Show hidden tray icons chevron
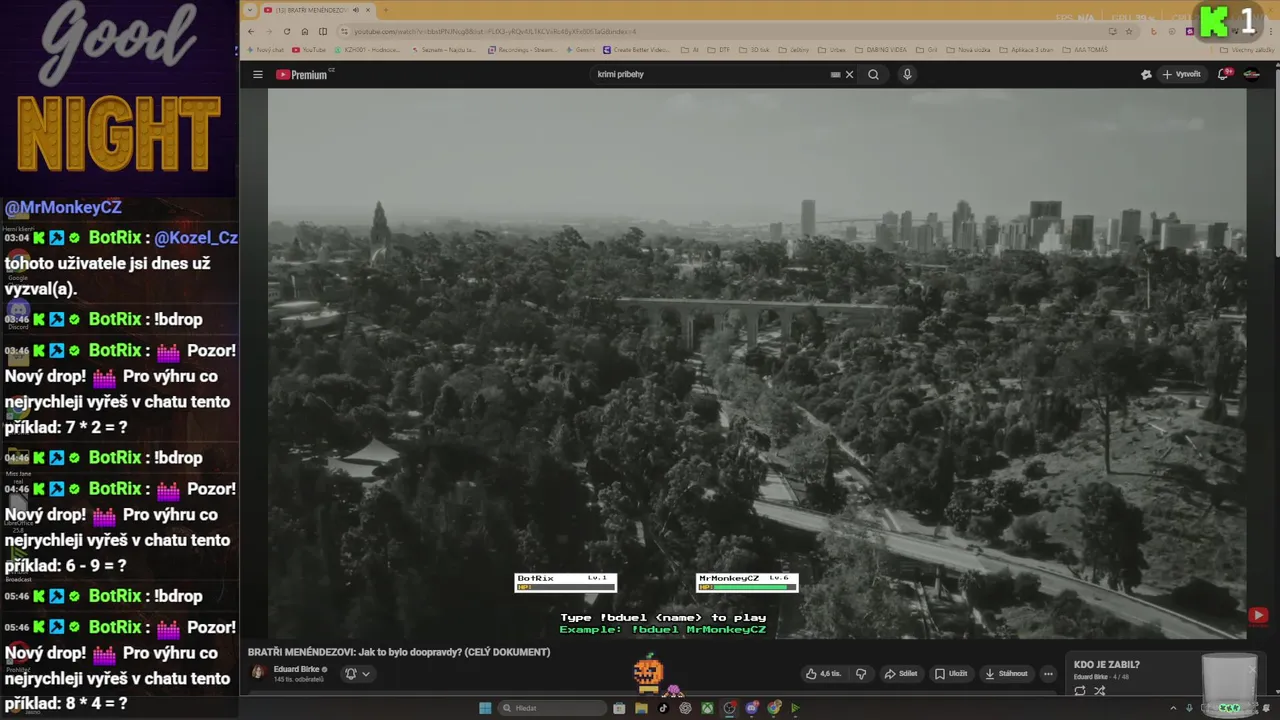Viewport: 1280px width, 720px height. click(1171, 708)
